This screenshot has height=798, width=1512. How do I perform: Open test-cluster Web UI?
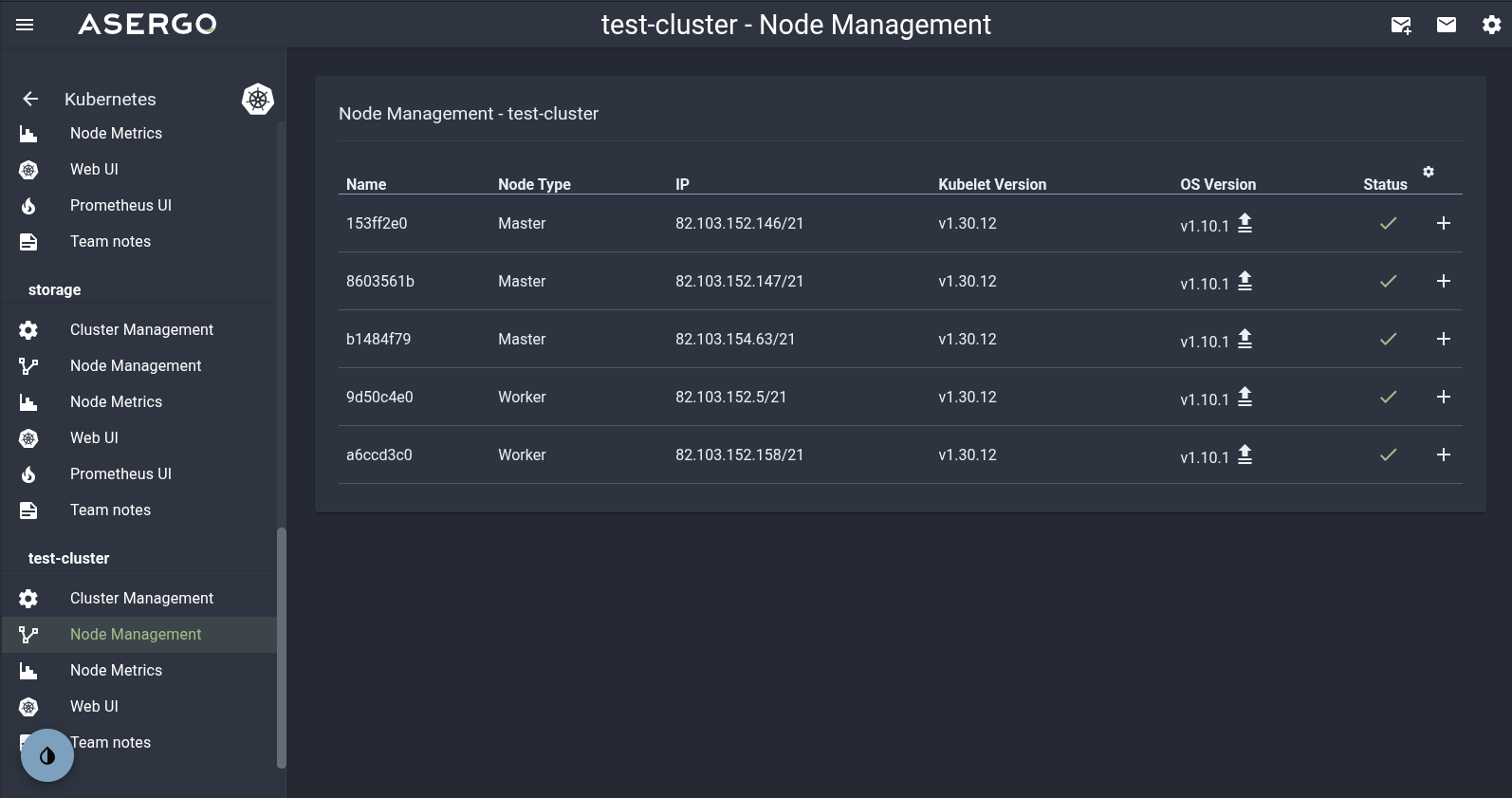[94, 706]
